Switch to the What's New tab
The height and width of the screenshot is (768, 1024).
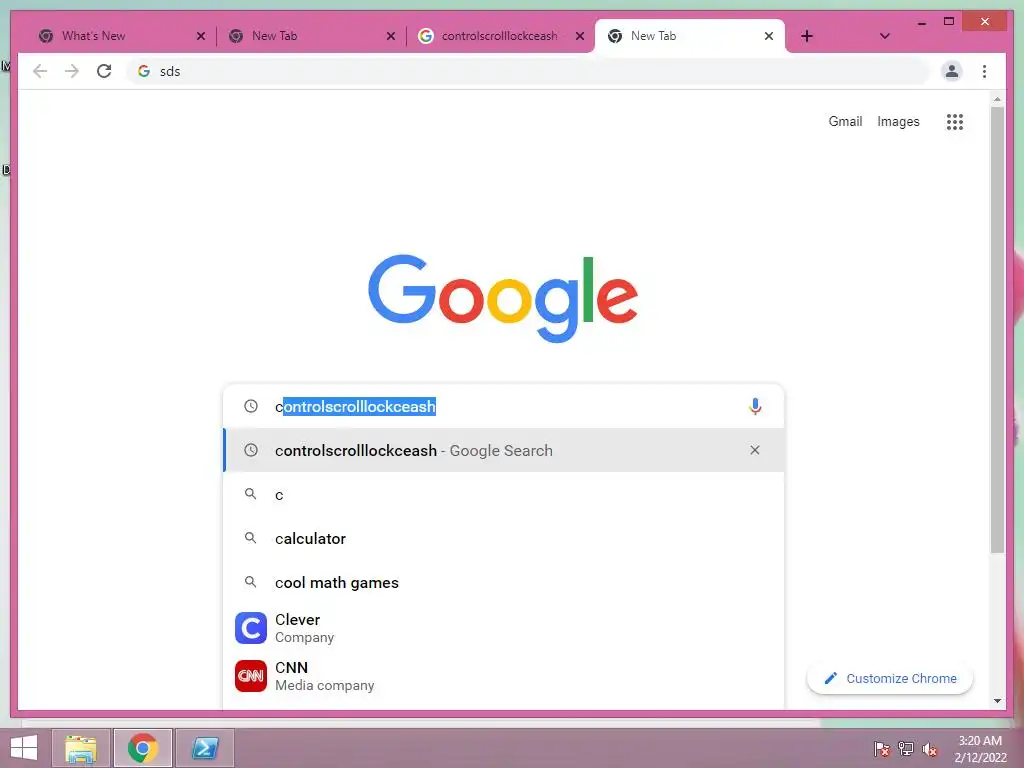point(121,36)
